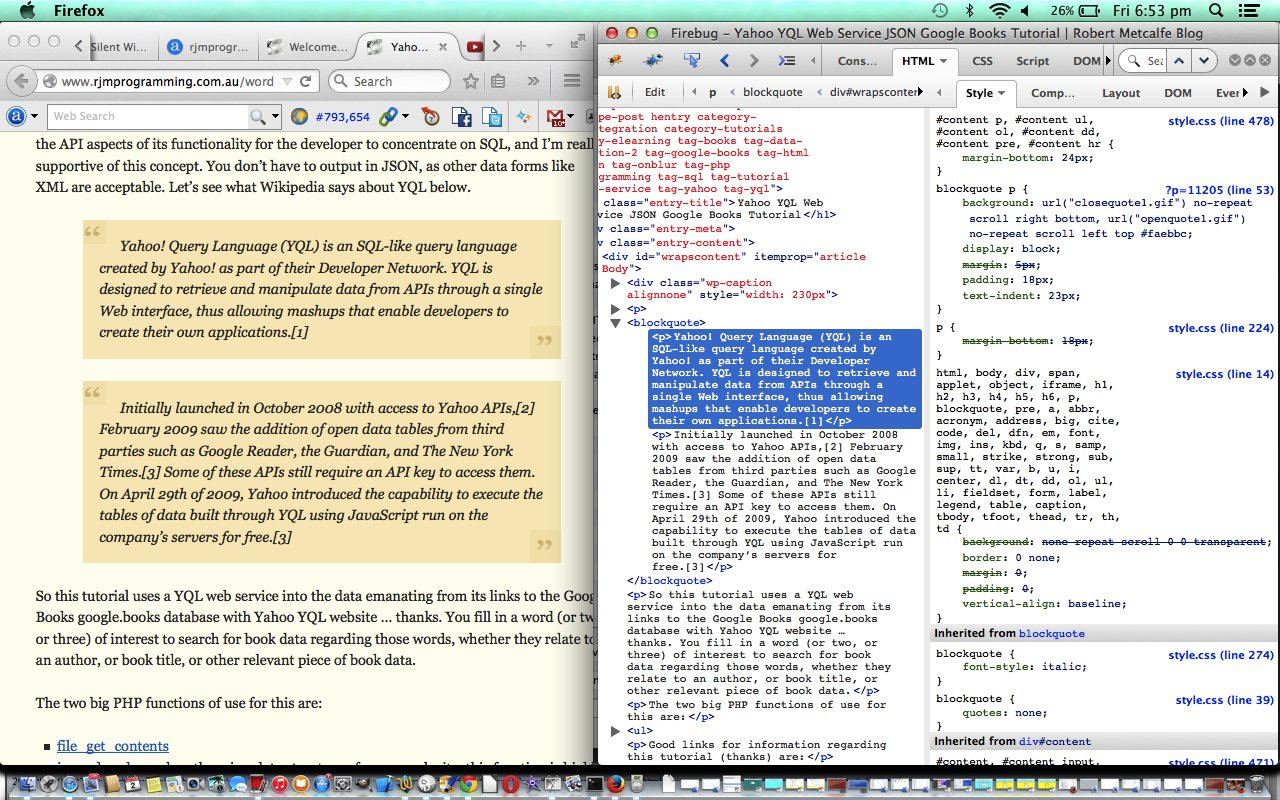Switch to the Firebug Console tab
The height and width of the screenshot is (800, 1280).
(x=857, y=61)
